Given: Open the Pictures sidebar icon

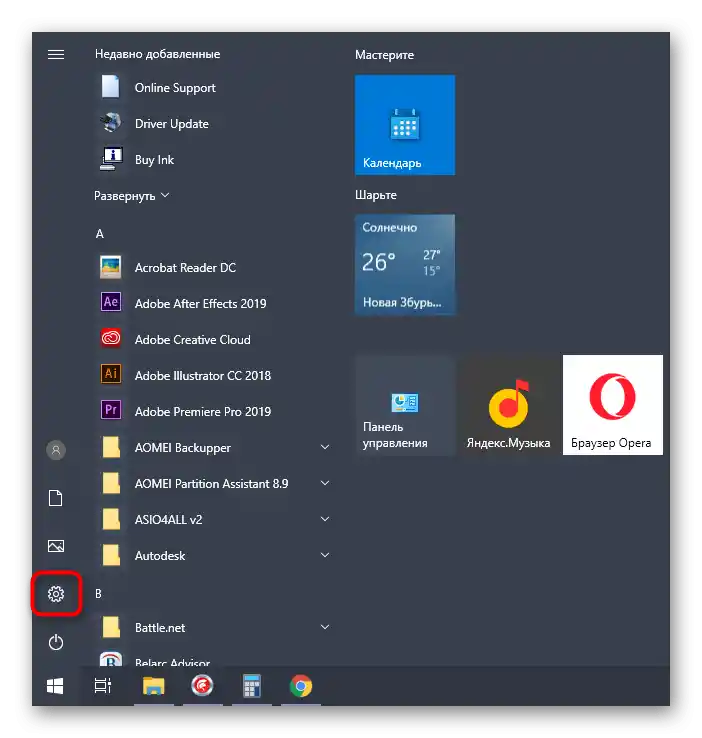Looking at the screenshot, I should (56, 546).
